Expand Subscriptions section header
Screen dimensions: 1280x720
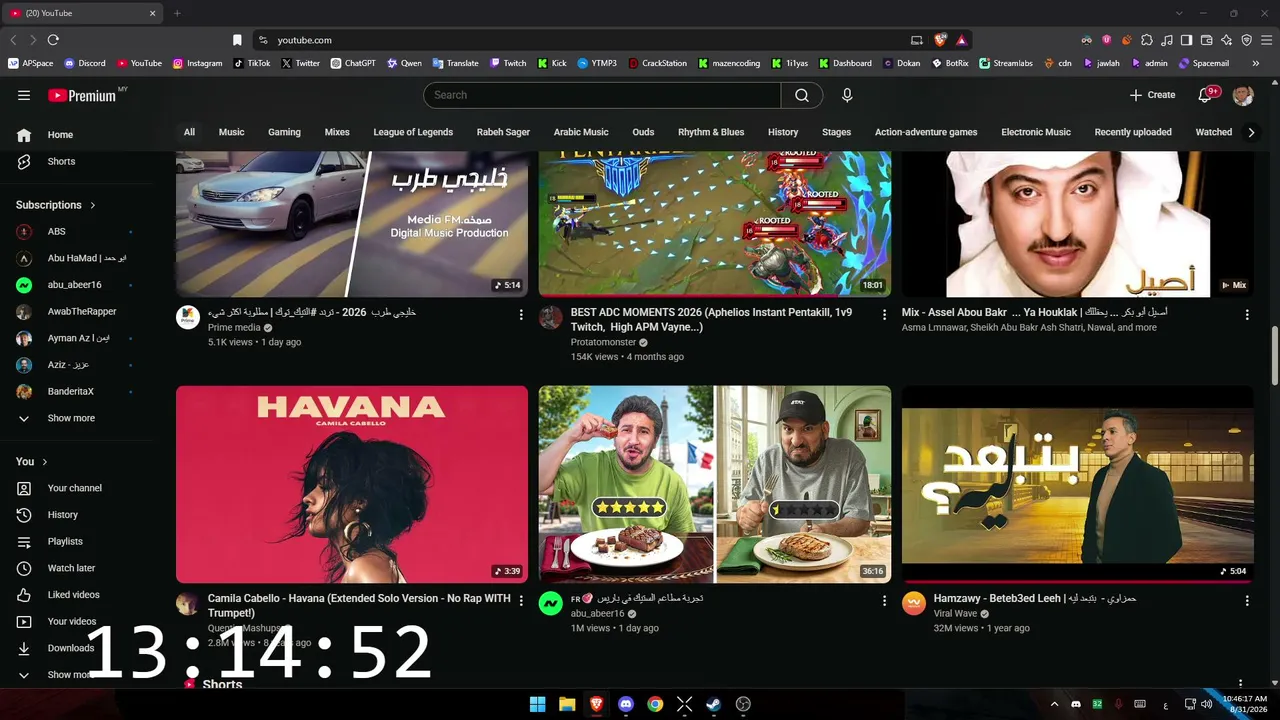56,205
